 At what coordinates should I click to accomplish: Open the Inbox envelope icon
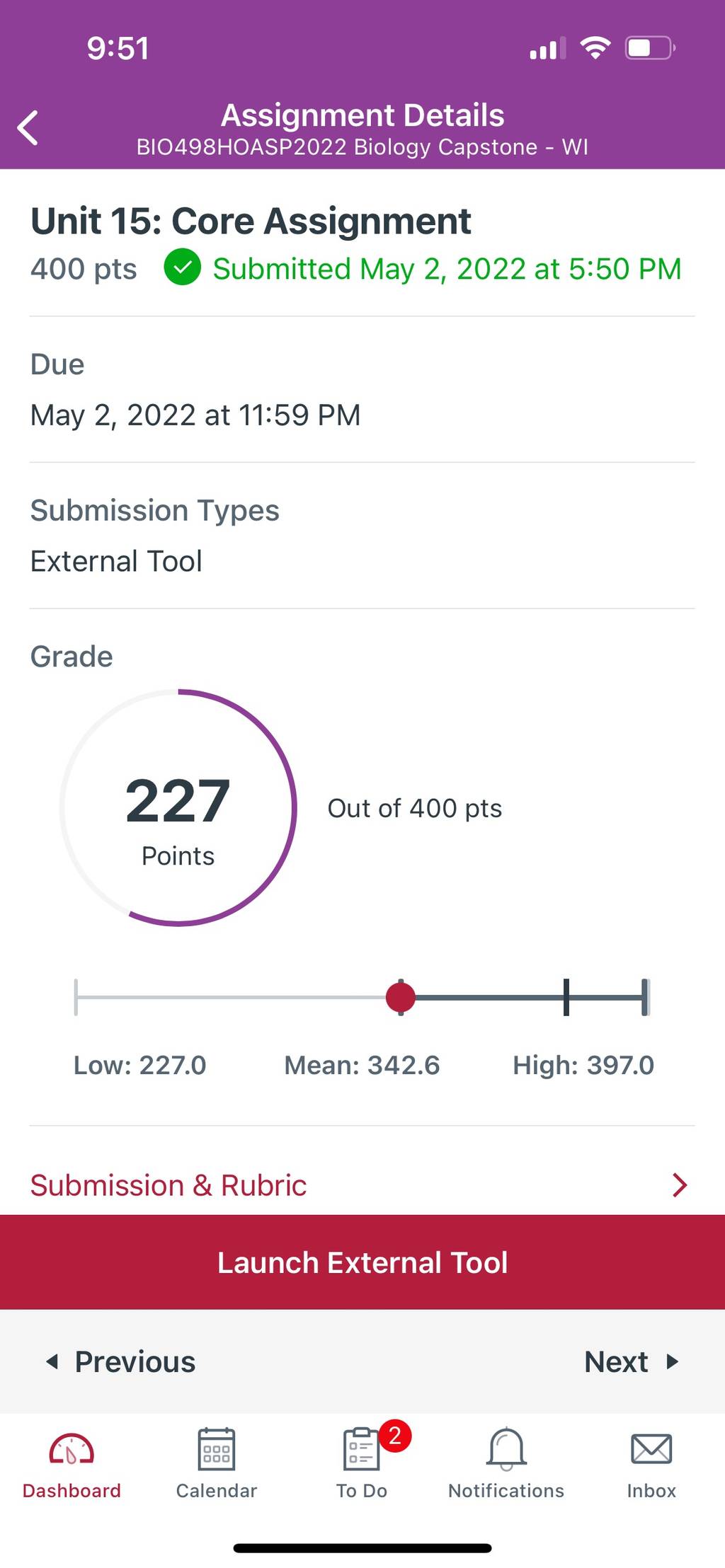click(651, 1448)
